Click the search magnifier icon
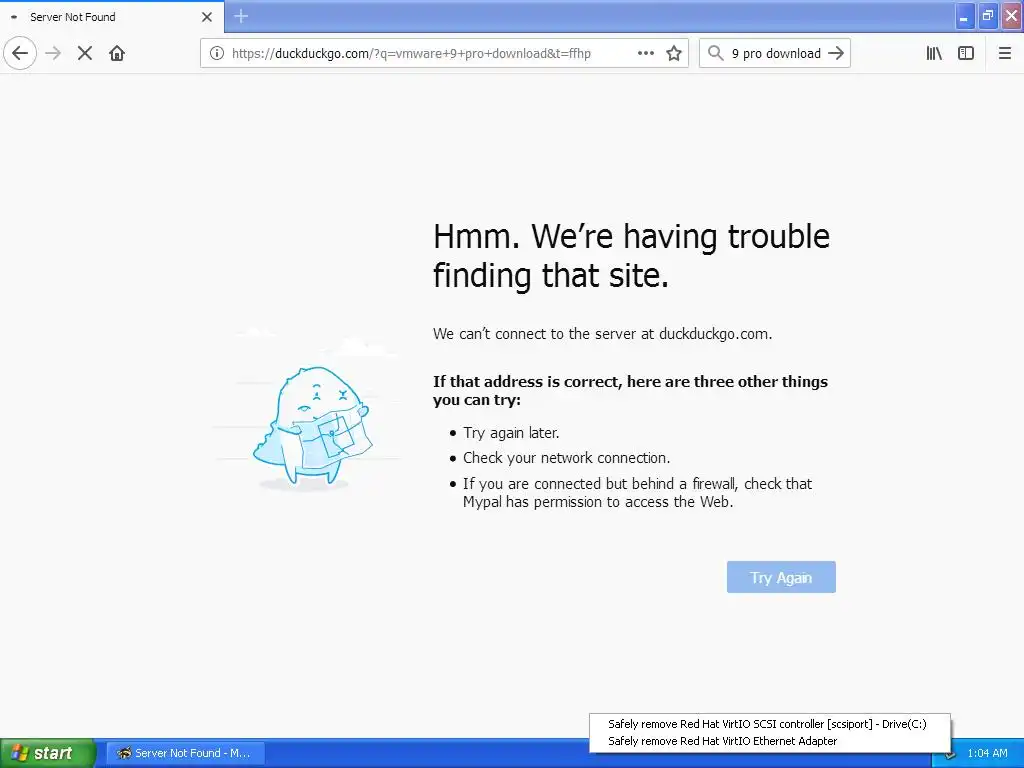1024x768 pixels. click(716, 53)
